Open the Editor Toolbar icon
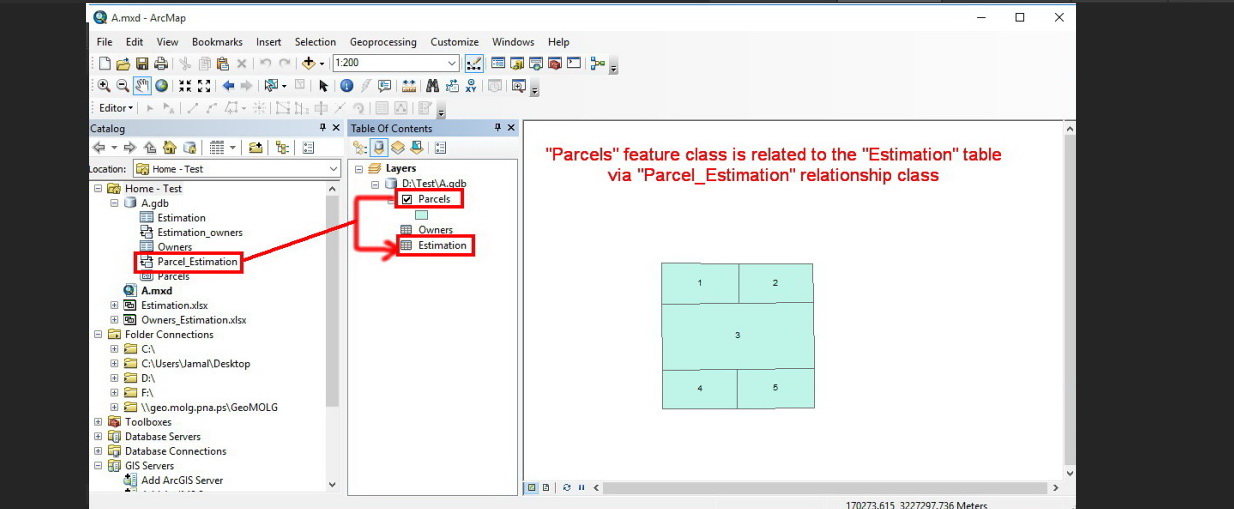Viewport: 1234px width, 509px height. (474, 63)
